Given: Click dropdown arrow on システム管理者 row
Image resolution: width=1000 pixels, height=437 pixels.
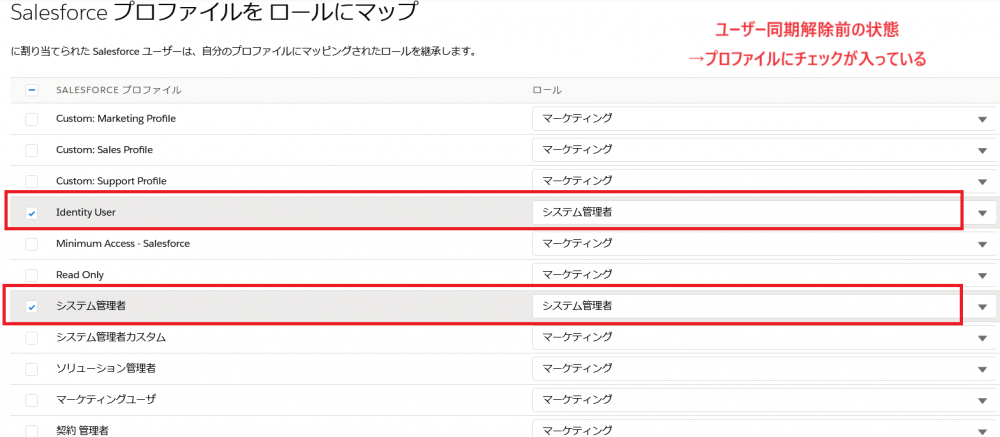Looking at the screenshot, I should coord(982,307).
